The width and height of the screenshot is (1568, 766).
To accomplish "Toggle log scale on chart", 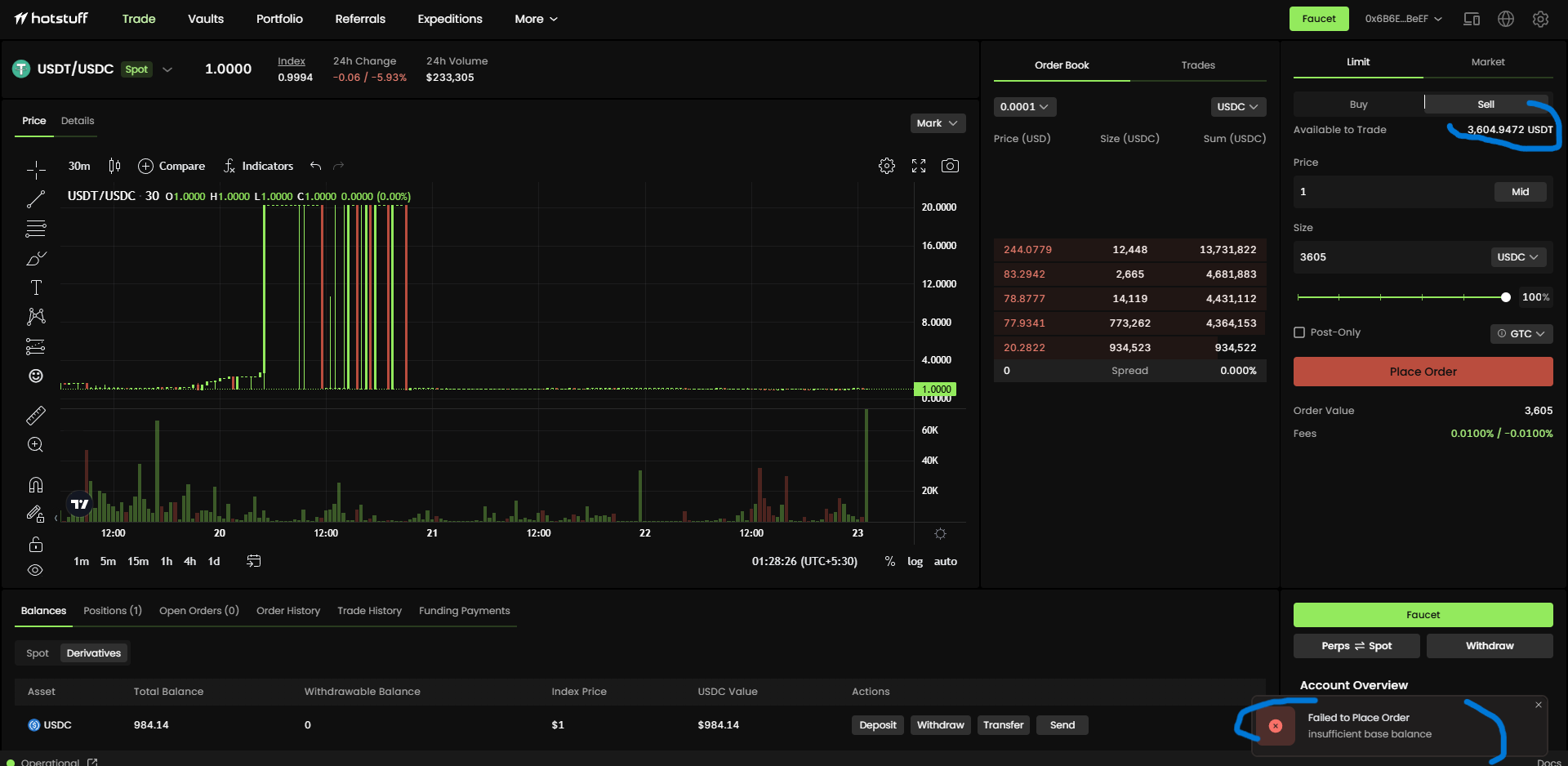I will tap(915, 562).
